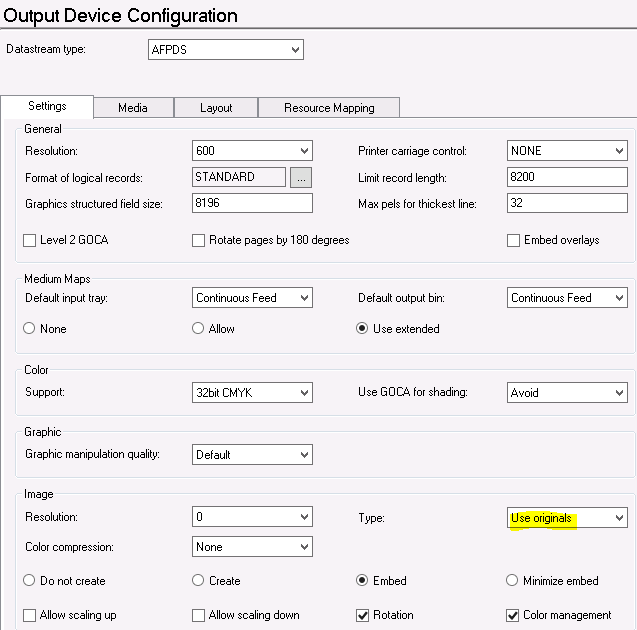Open the Datastream type dropdown
The height and width of the screenshot is (630, 637).
pos(225,50)
